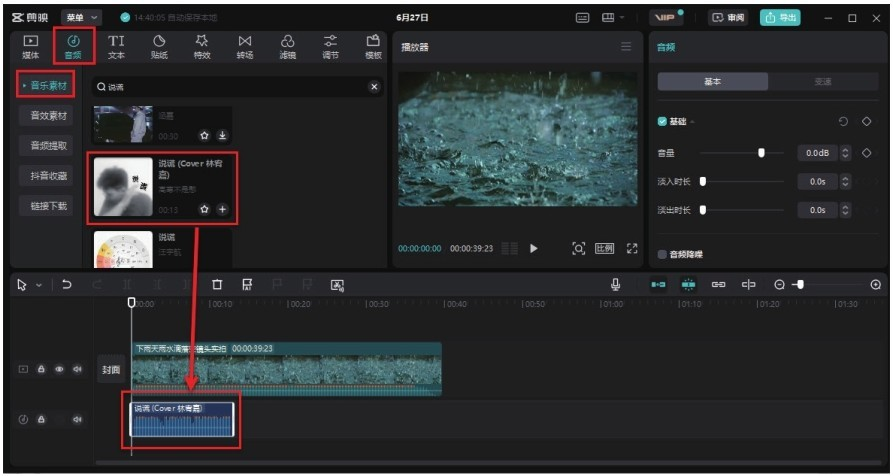Open the player panel hamburger menu
The image size is (893, 476).
[x=626, y=47]
